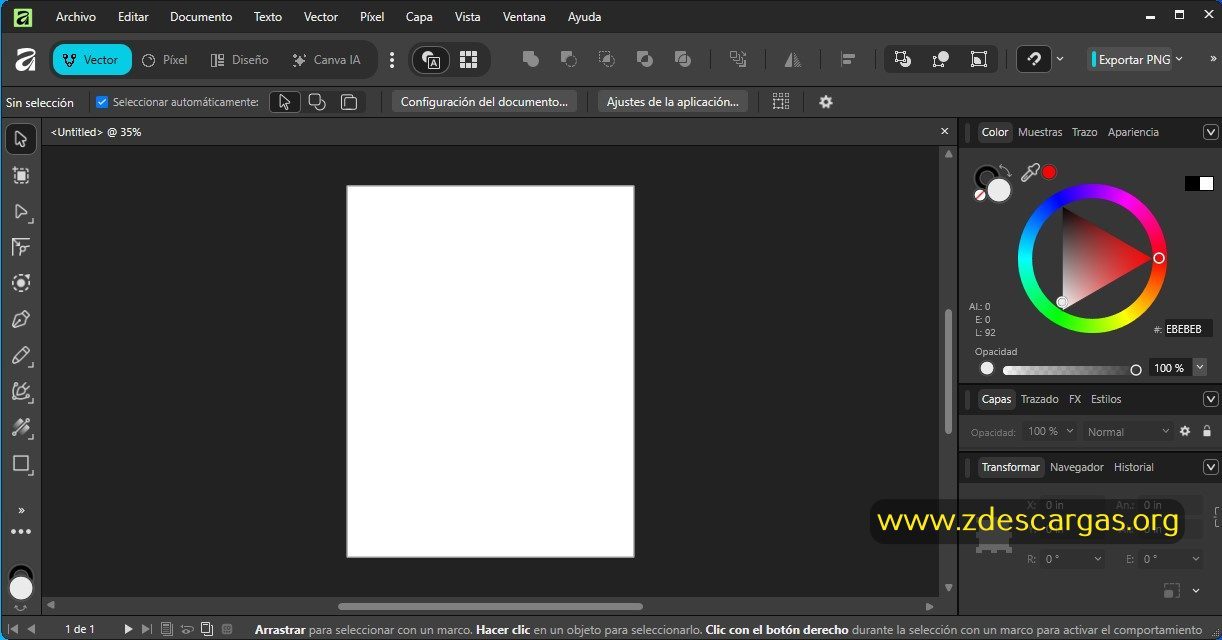Screen dimensions: 1222x640
Task: Open the alignment options icon
Action: click(x=848, y=60)
